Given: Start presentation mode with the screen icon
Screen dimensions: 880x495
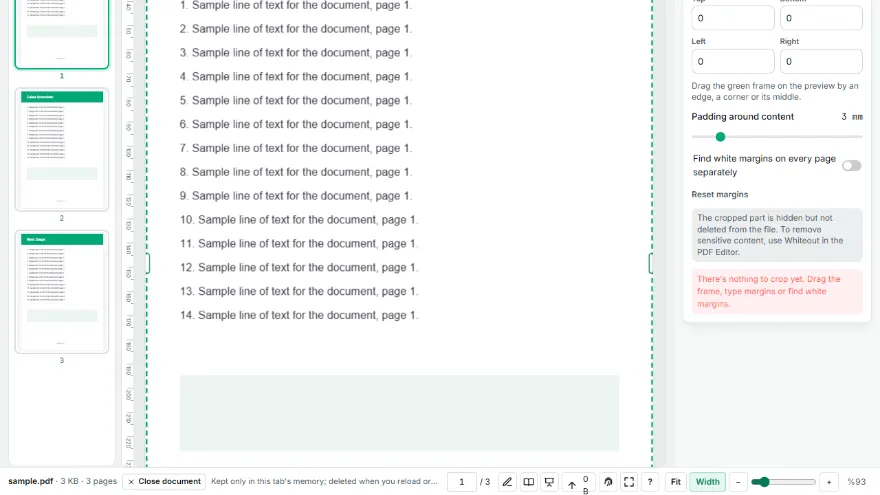Looking at the screenshot, I should [x=549, y=482].
